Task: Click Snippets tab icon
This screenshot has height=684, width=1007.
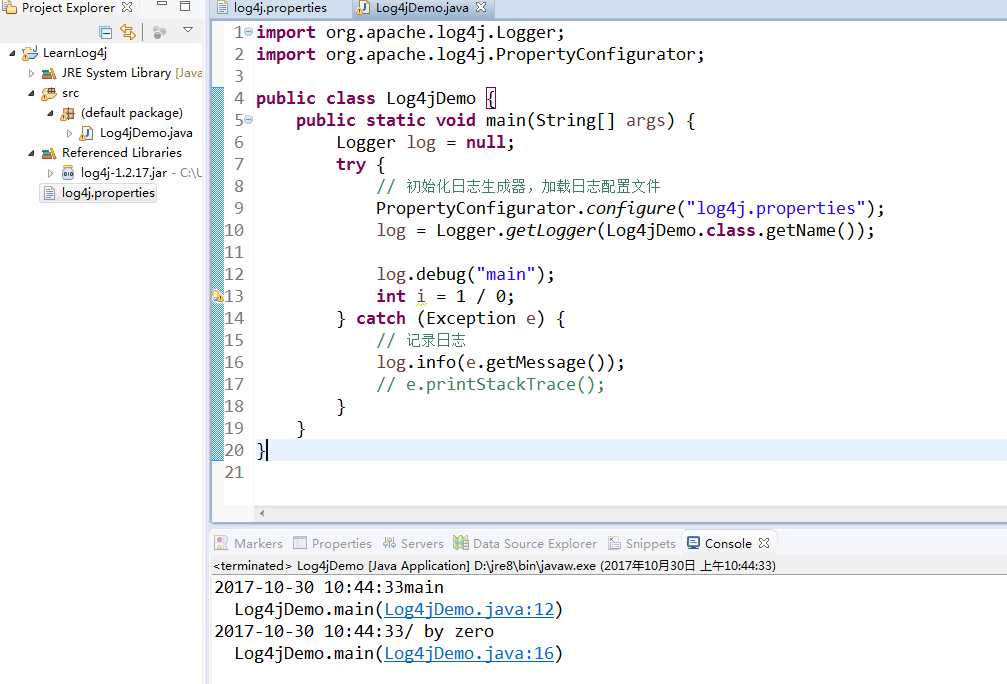Action: click(x=615, y=543)
